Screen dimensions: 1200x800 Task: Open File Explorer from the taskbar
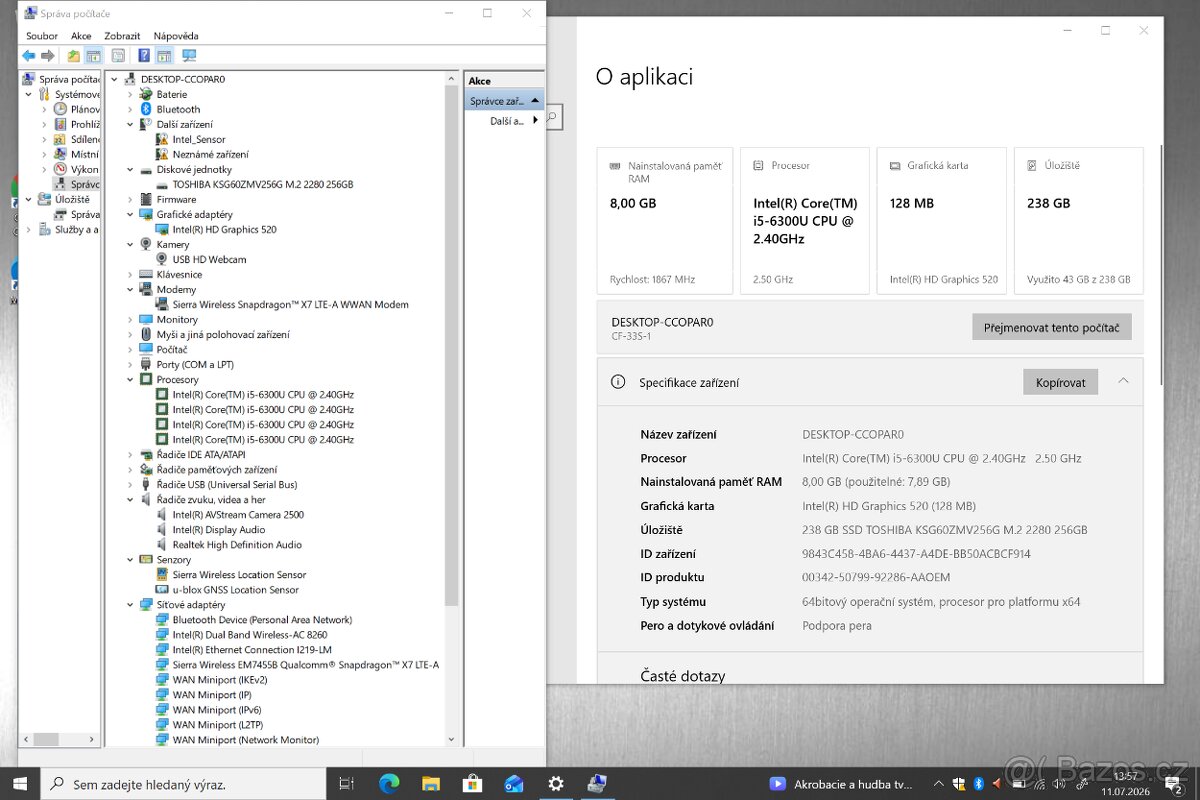[x=431, y=784]
